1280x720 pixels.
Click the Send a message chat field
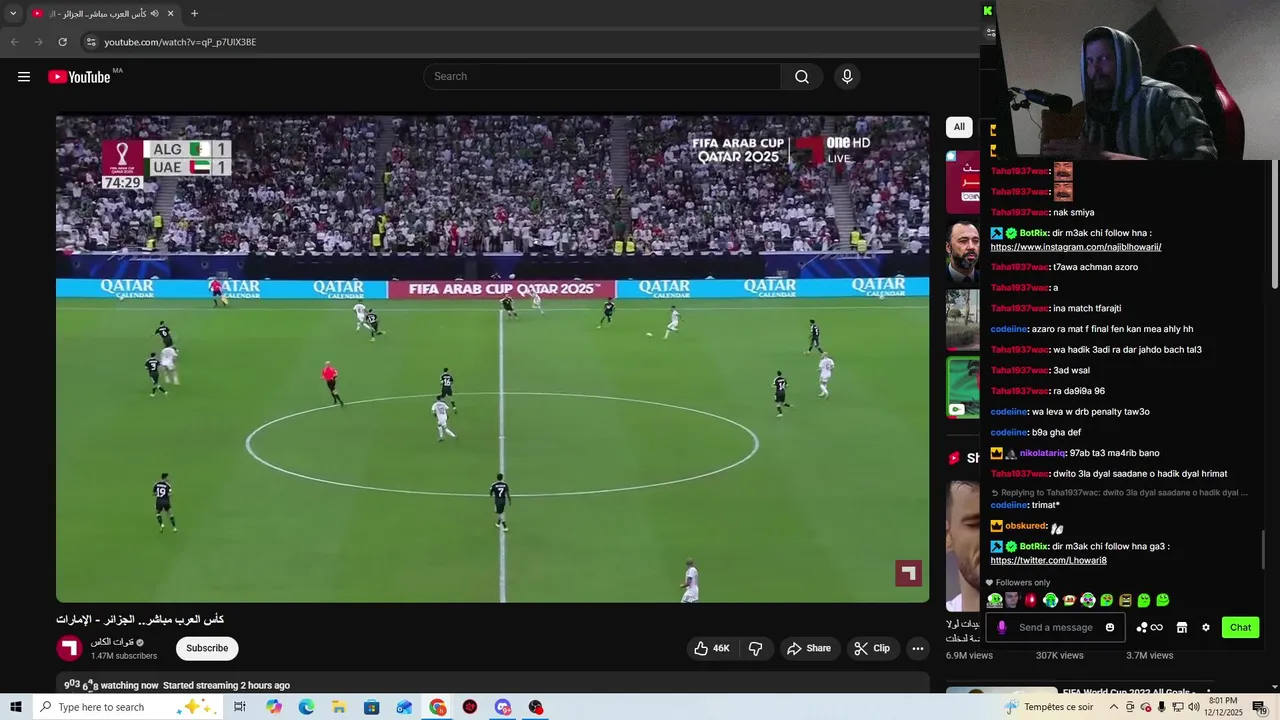pos(1056,627)
